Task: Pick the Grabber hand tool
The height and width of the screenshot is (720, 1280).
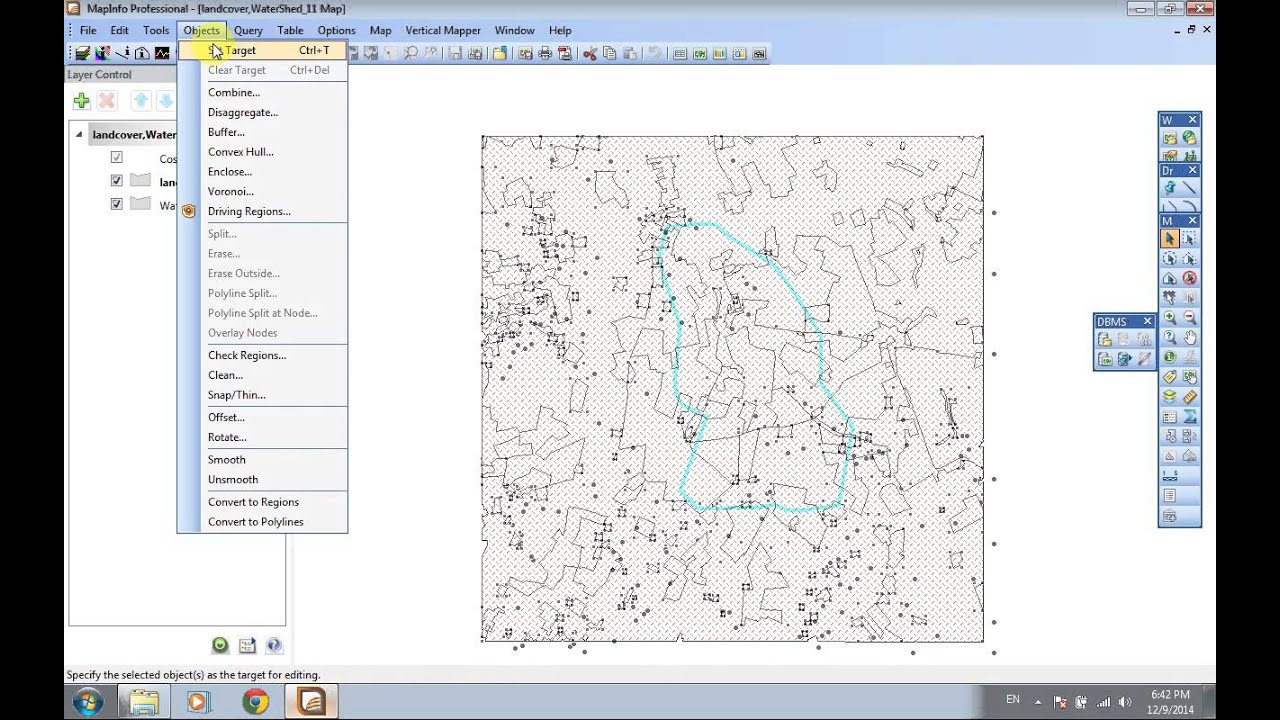Action: pyautogui.click(x=1189, y=338)
